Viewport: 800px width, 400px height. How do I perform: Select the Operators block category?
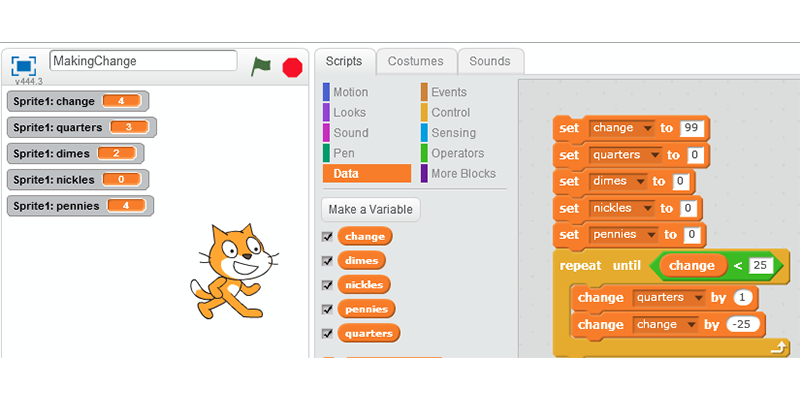pos(453,154)
